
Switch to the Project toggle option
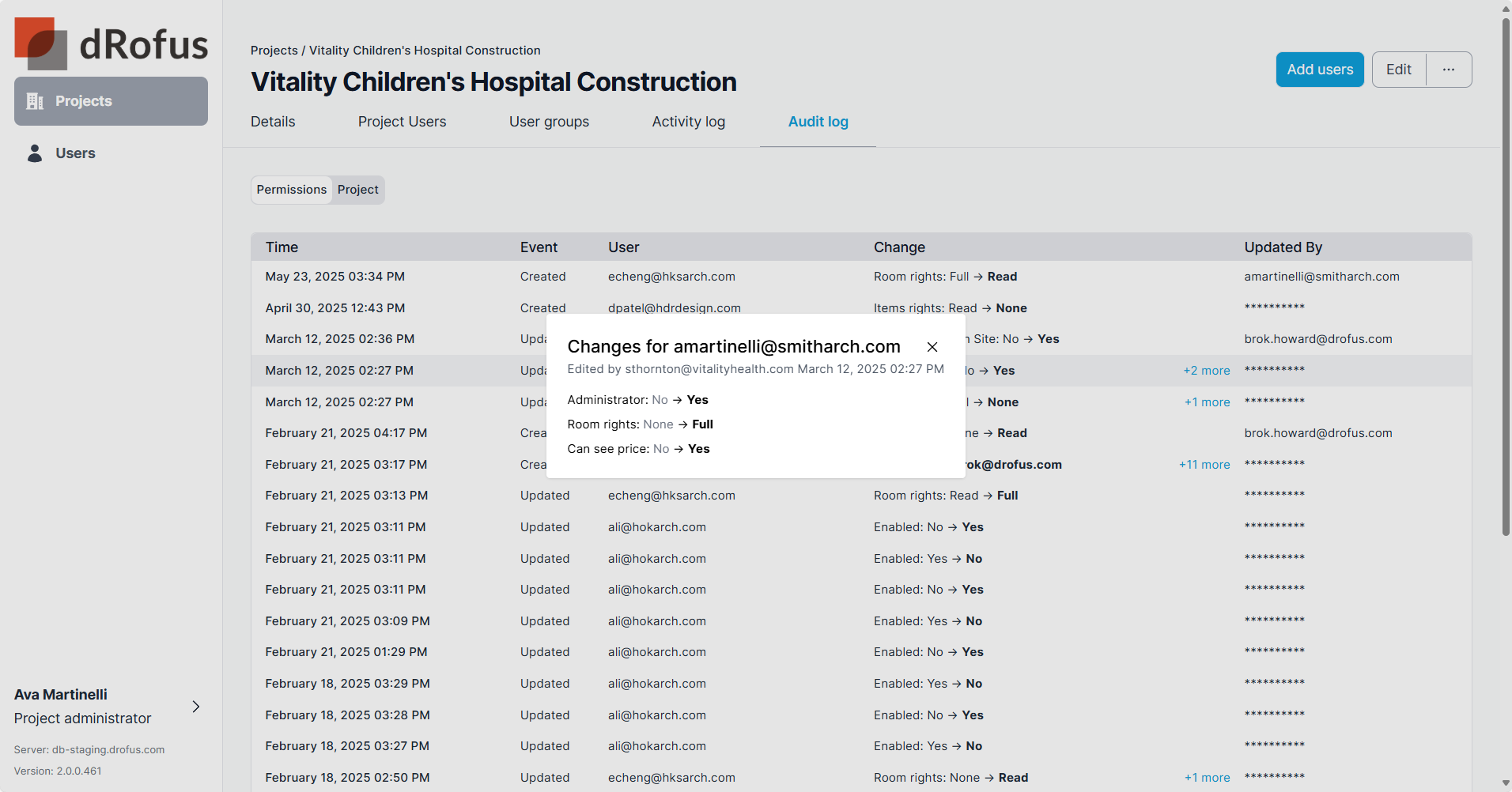coord(357,190)
